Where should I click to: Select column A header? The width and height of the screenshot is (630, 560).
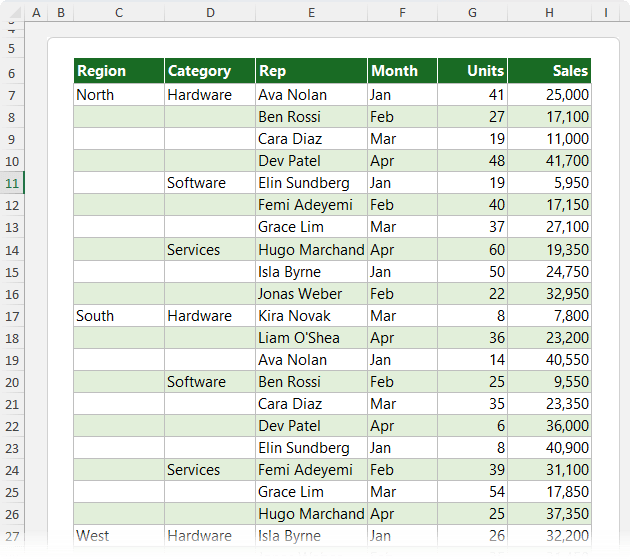coord(36,12)
